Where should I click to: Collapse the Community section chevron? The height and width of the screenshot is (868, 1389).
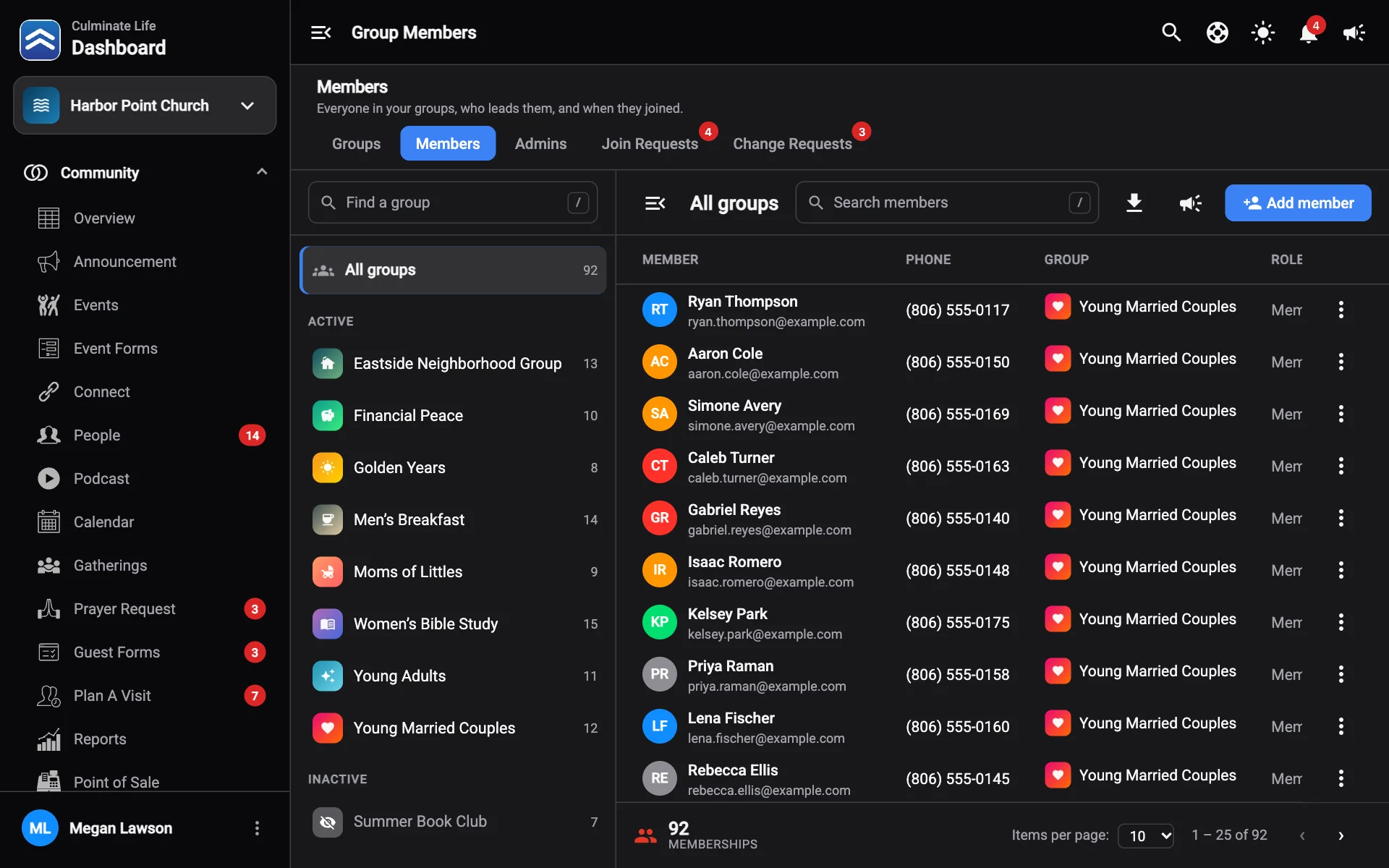pyautogui.click(x=262, y=172)
